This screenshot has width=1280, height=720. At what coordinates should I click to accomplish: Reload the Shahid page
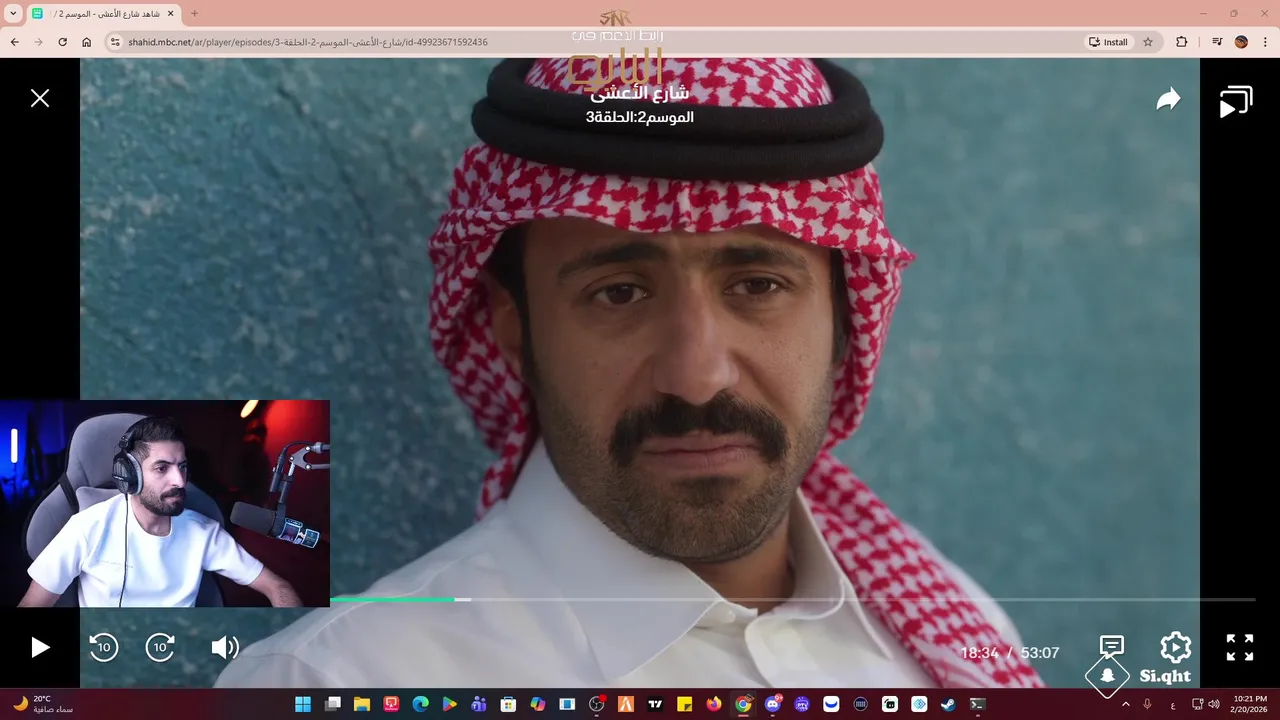point(62,42)
